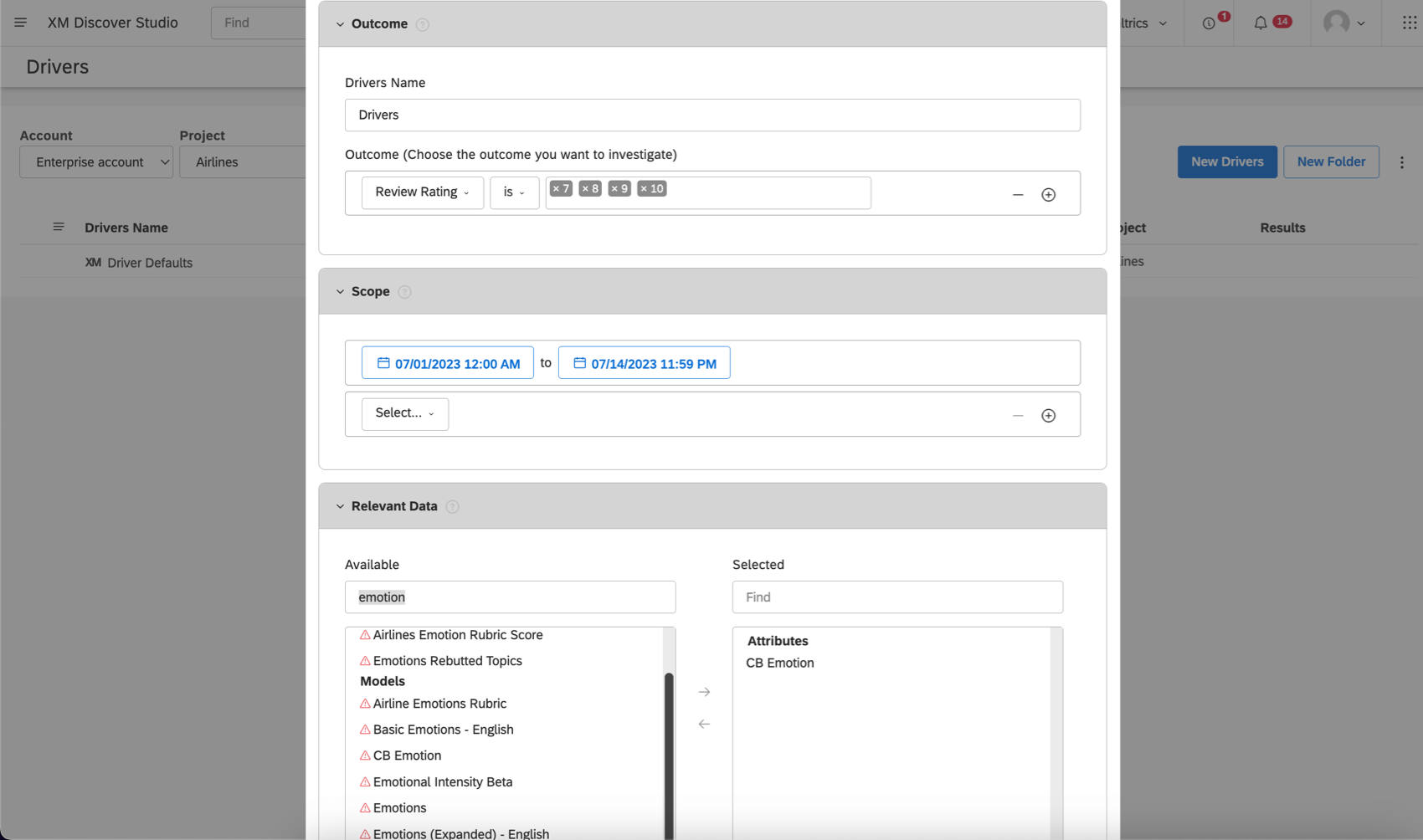Collapse the Outcome section

(x=340, y=24)
